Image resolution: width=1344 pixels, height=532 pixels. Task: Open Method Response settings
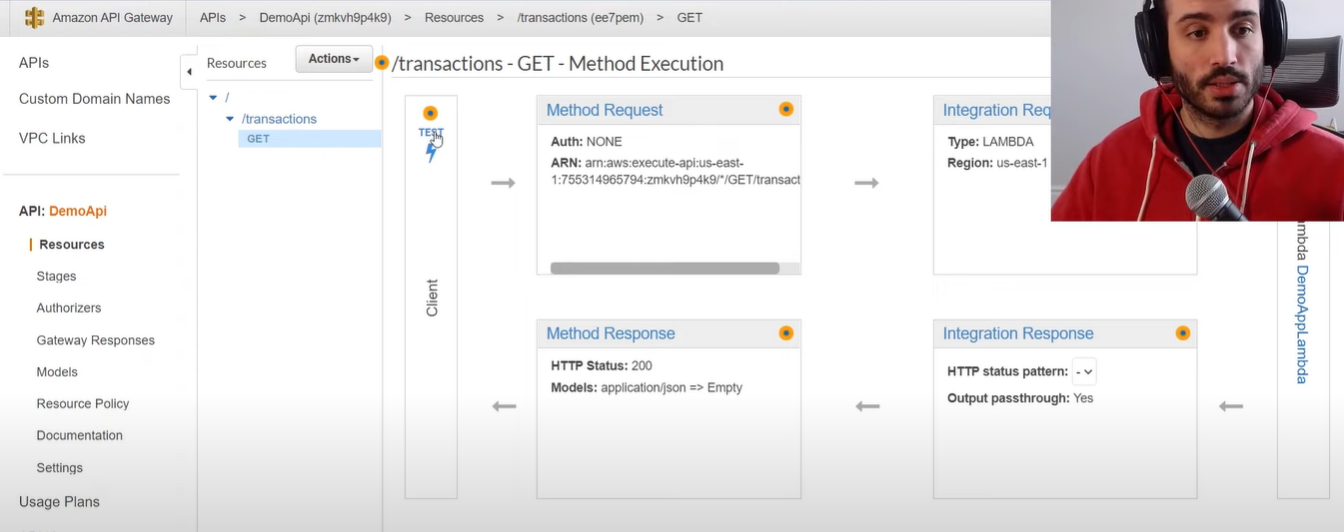(610, 334)
